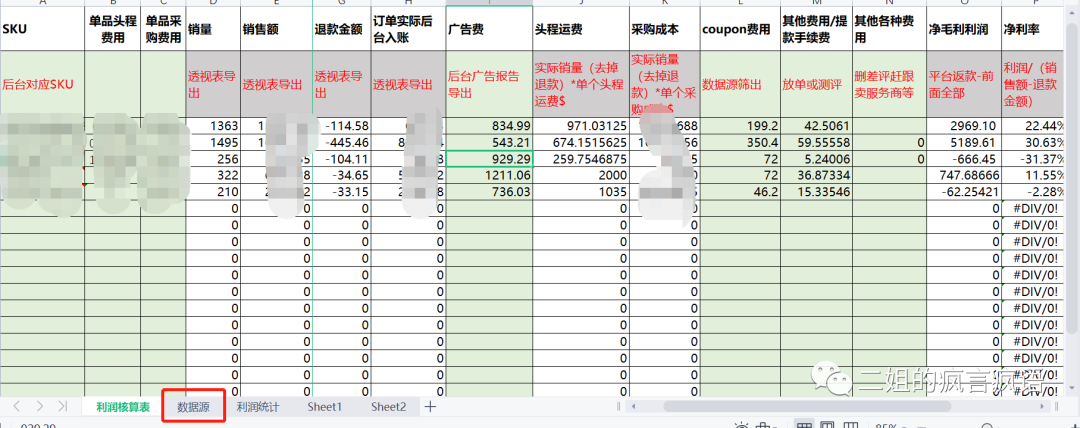Screen dimensions: 1080x428
Task: Click the 平台返款-前面全部 note cell
Action: [x=964, y=84]
